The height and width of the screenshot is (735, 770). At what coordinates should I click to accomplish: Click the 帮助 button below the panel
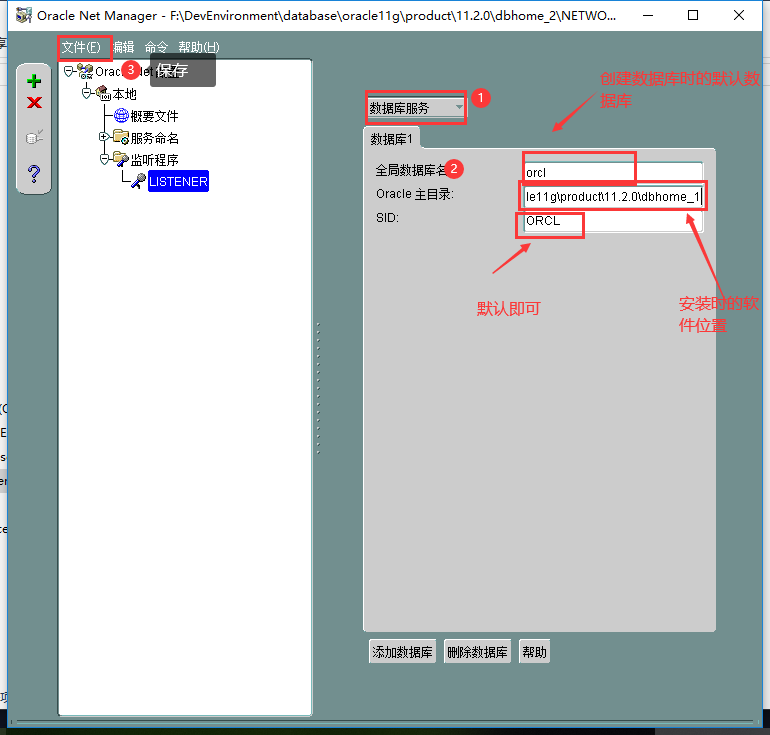534,652
